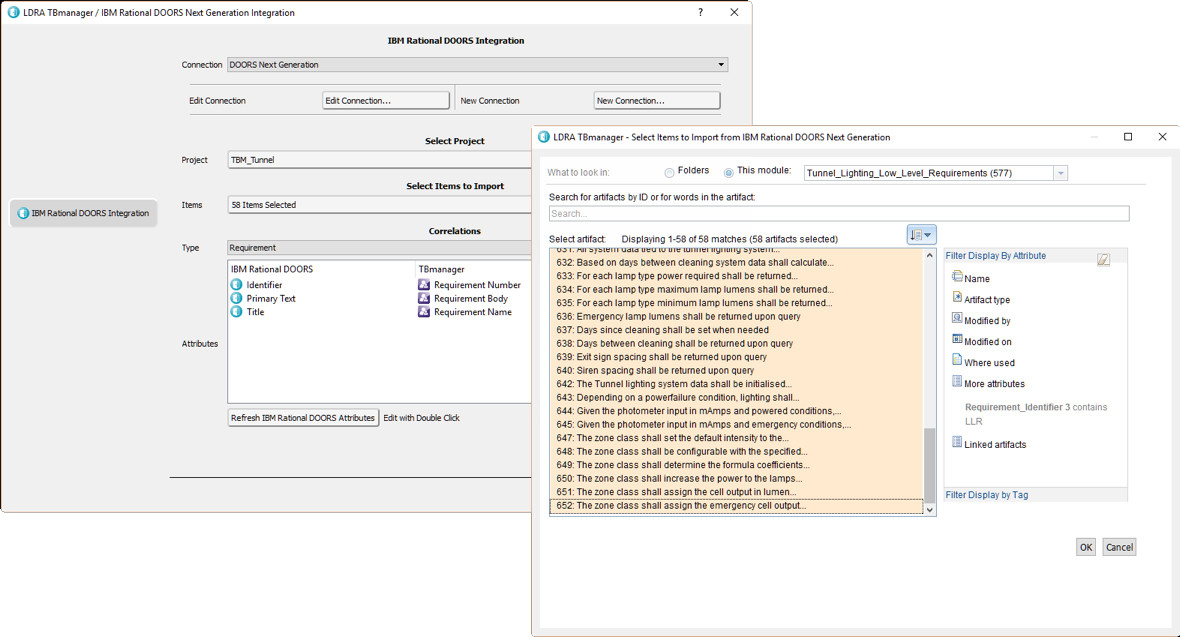The height and width of the screenshot is (637, 1180).
Task: Select the This module radio button
Action: [x=728, y=172]
